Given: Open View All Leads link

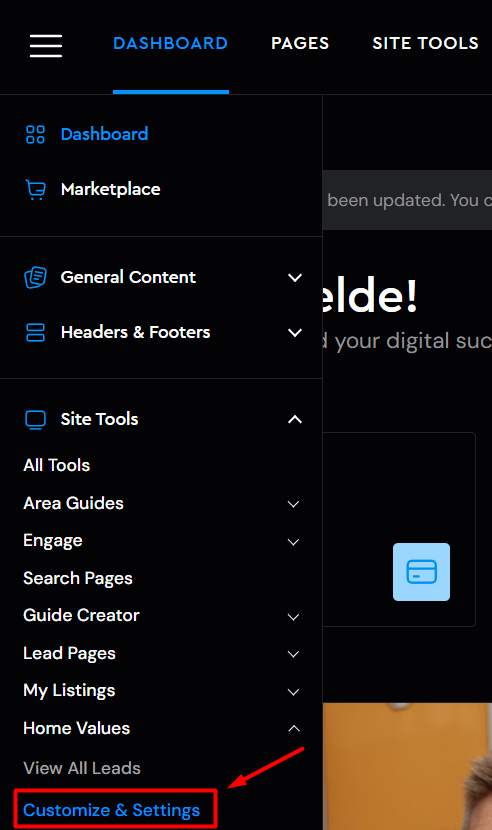Looking at the screenshot, I should [x=82, y=768].
